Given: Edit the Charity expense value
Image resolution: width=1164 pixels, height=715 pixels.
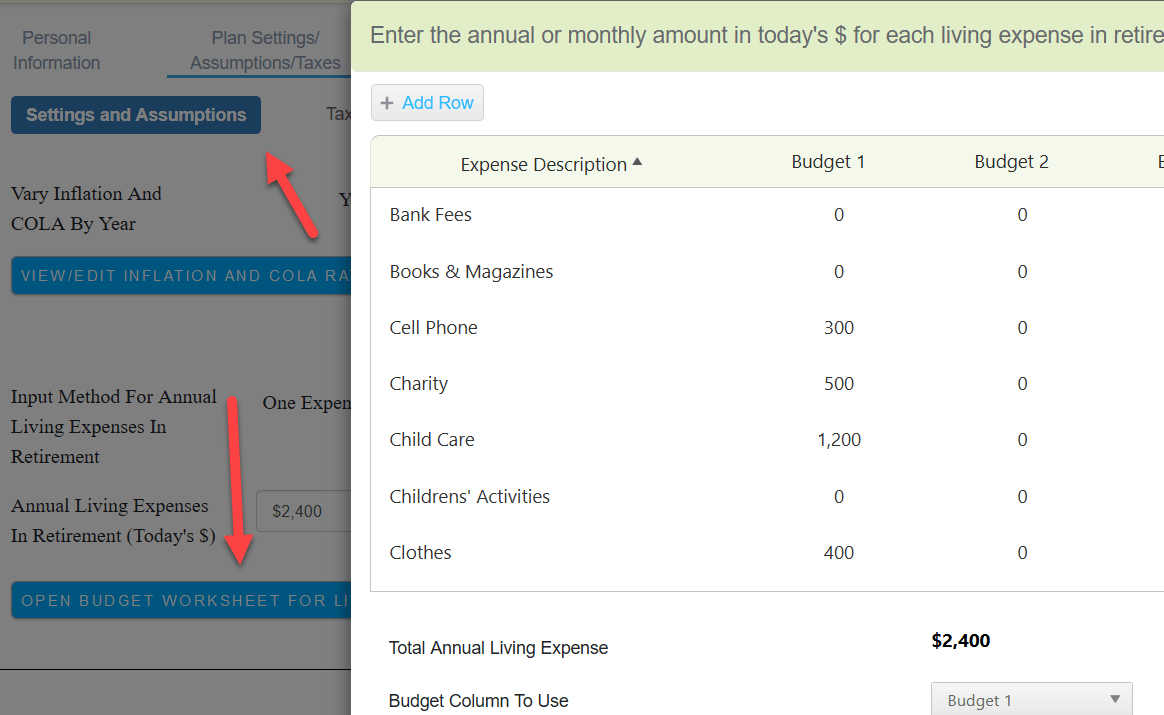Looking at the screenshot, I should tap(838, 383).
